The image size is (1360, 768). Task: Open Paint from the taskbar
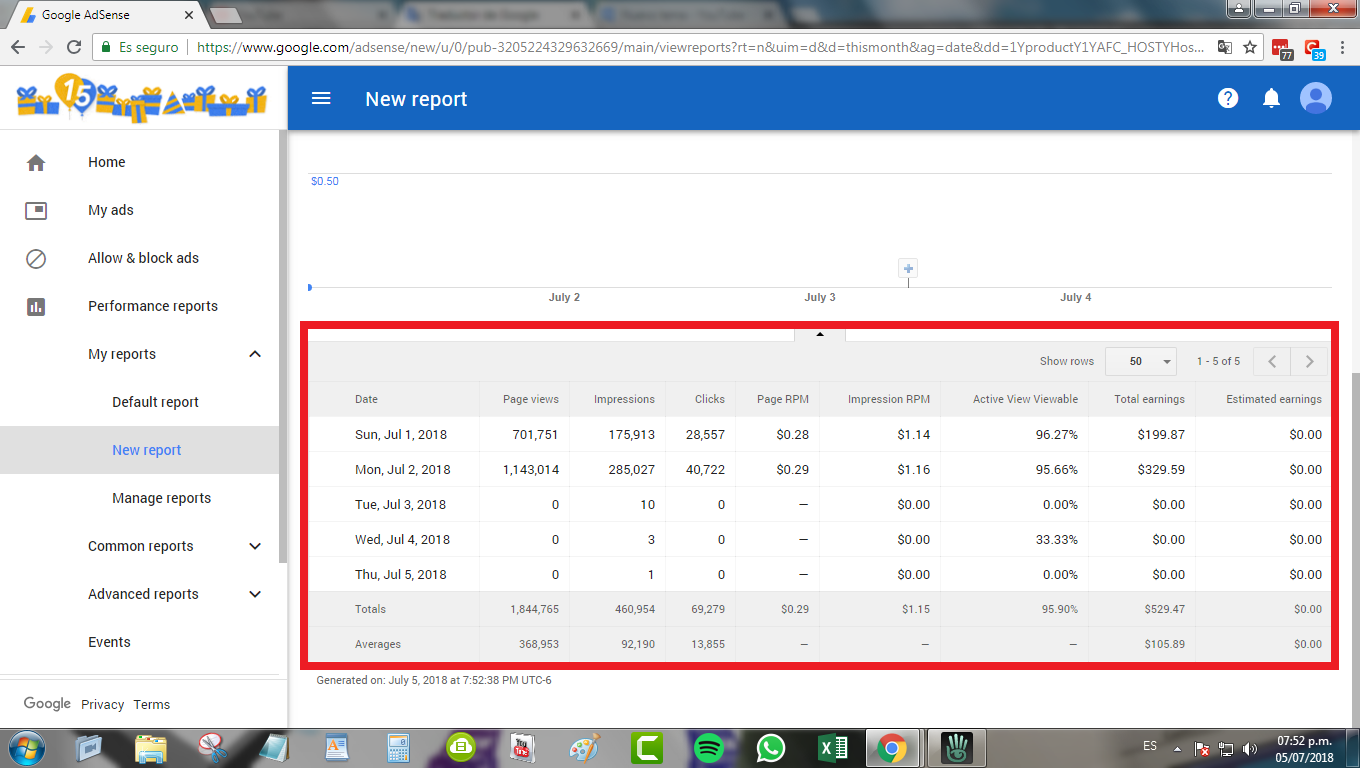coord(585,747)
